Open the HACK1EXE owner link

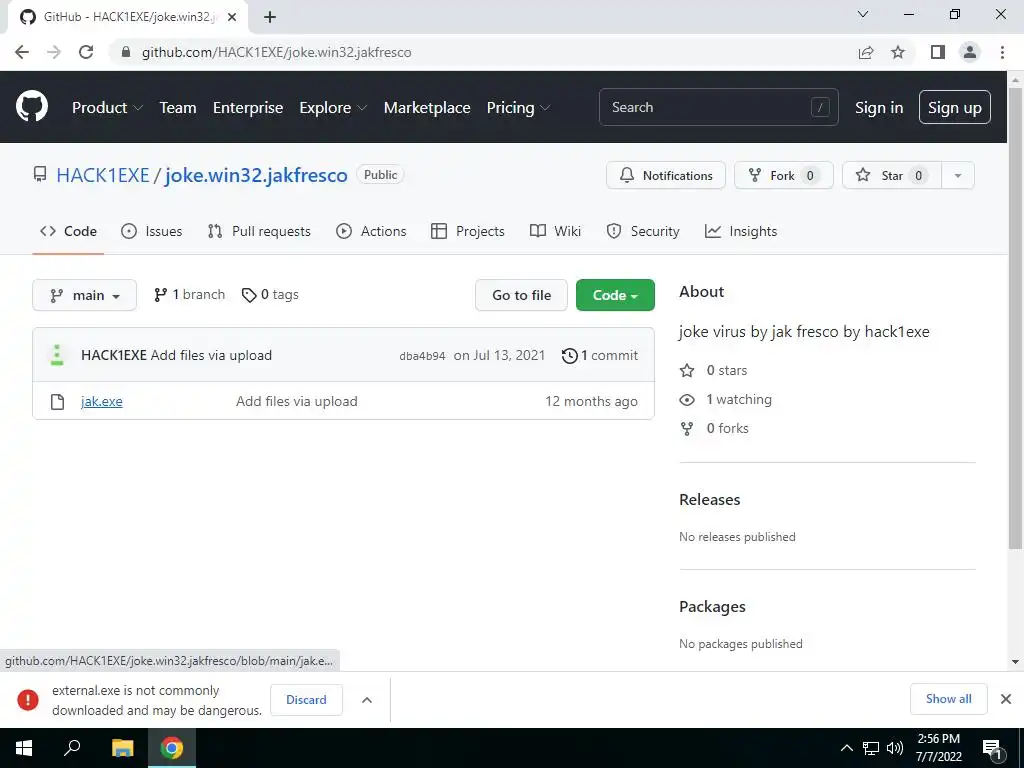(103, 175)
